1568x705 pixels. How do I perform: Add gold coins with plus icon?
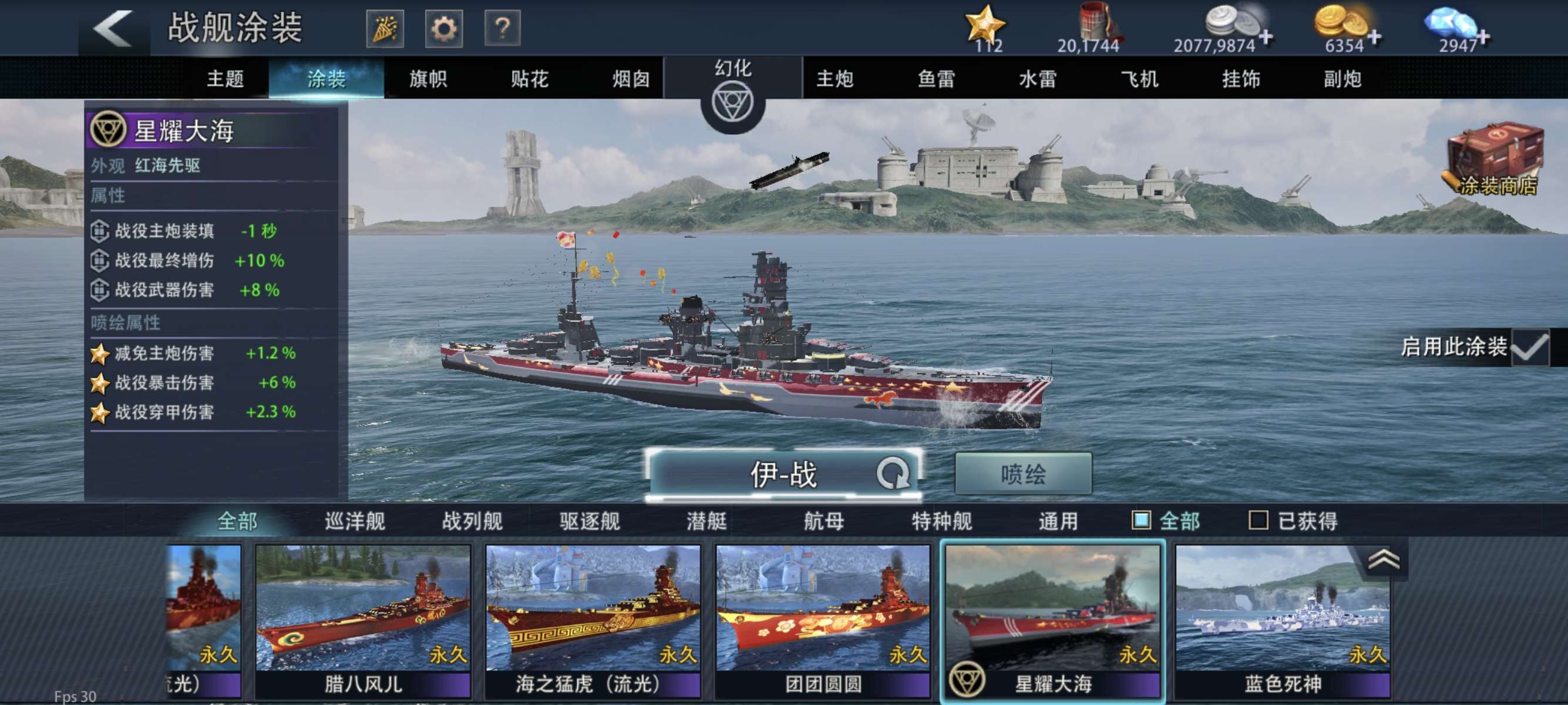(1374, 37)
